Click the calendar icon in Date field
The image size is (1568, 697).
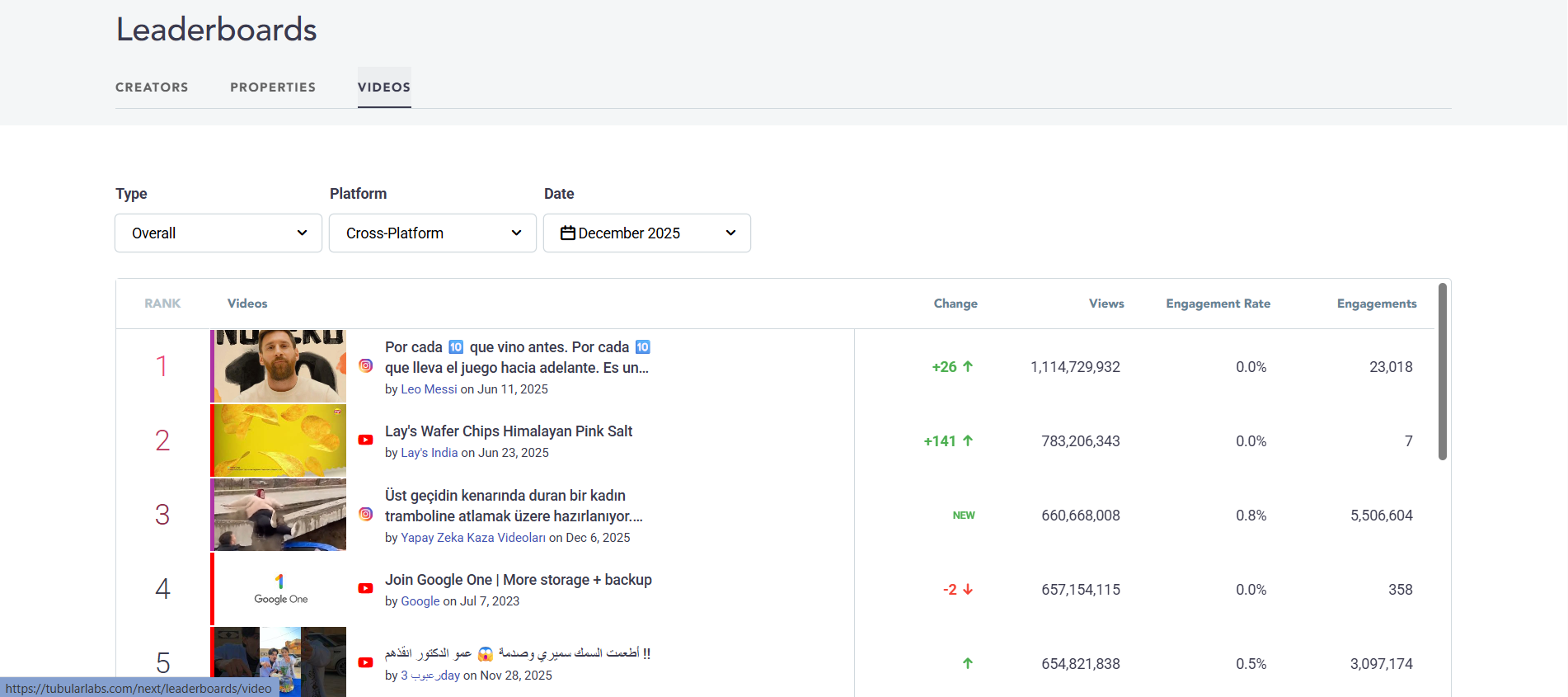[568, 233]
